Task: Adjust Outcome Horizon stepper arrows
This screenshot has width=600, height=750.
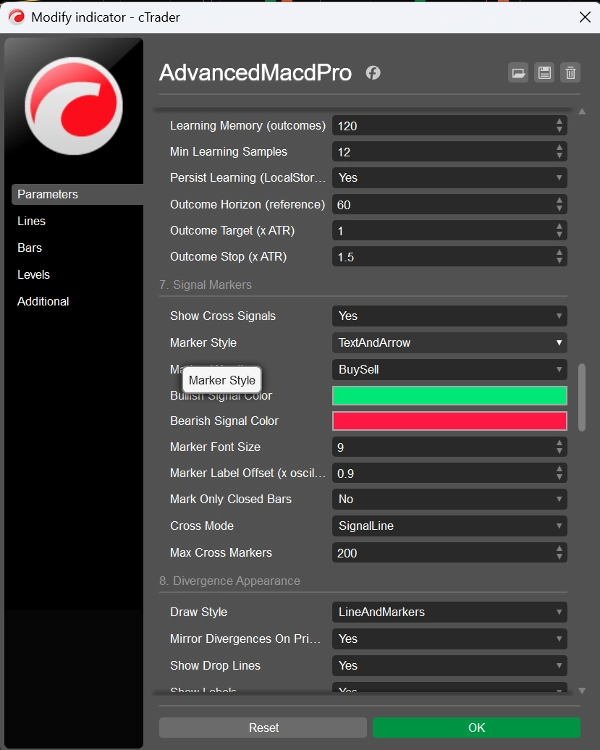Action: click(559, 205)
